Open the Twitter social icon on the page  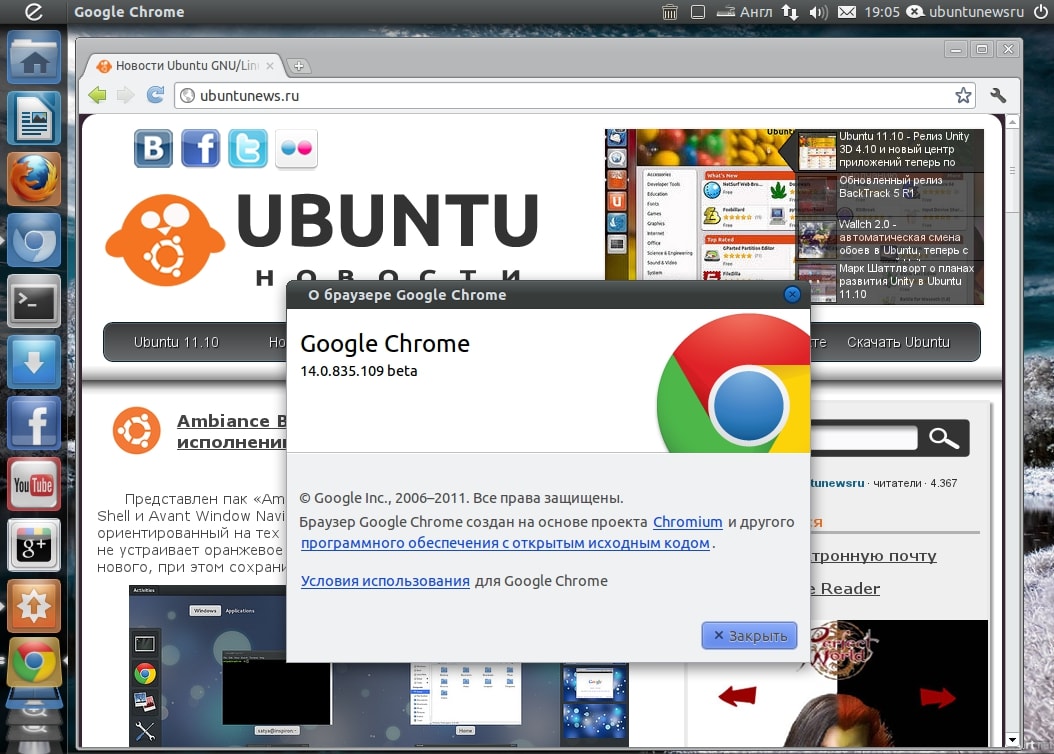tap(247, 148)
